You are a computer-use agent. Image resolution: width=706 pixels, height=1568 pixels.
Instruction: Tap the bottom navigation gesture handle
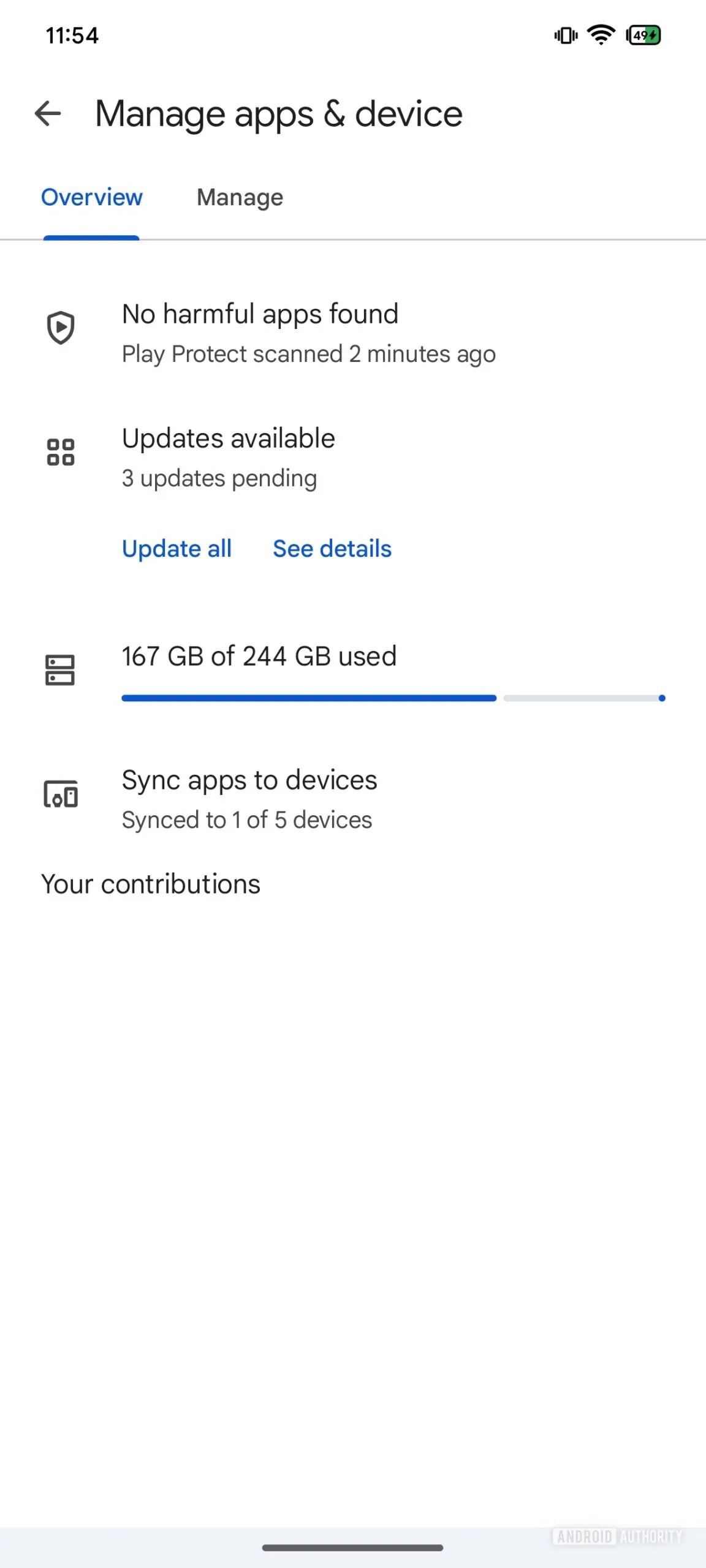(x=353, y=1548)
